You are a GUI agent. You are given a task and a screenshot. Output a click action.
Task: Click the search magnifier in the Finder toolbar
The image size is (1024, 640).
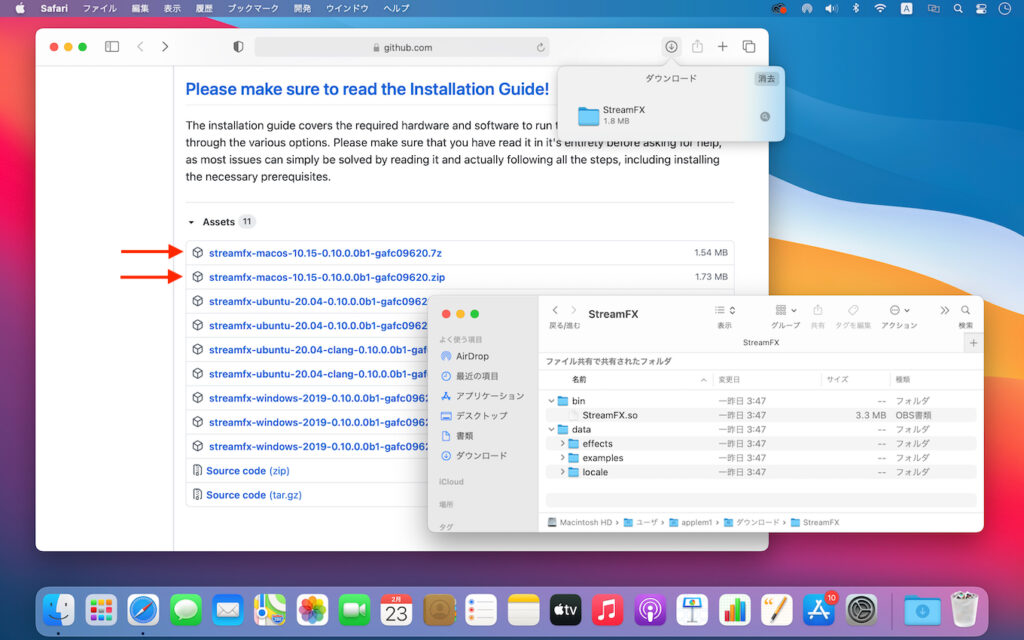point(964,310)
